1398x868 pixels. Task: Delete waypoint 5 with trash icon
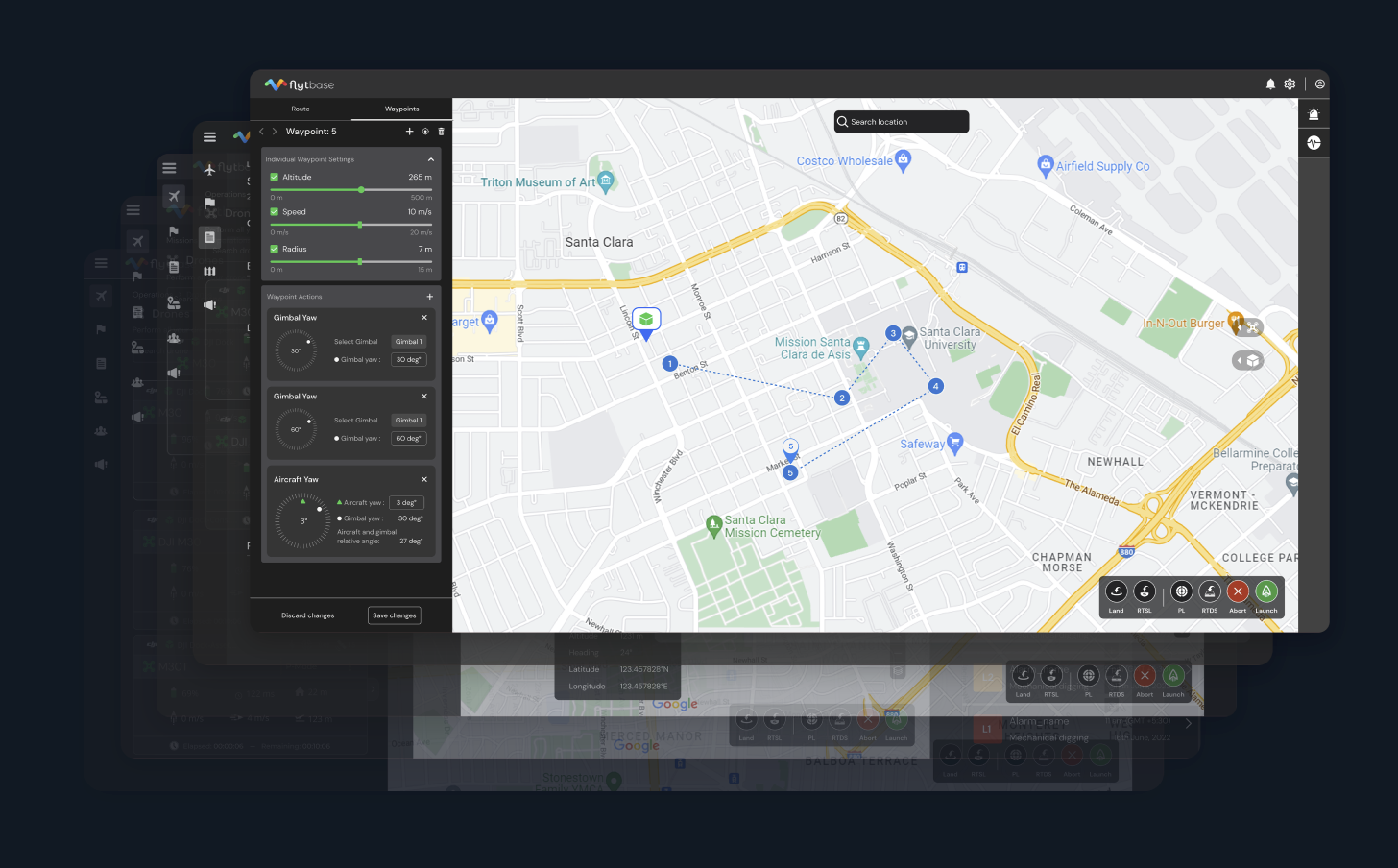click(441, 132)
